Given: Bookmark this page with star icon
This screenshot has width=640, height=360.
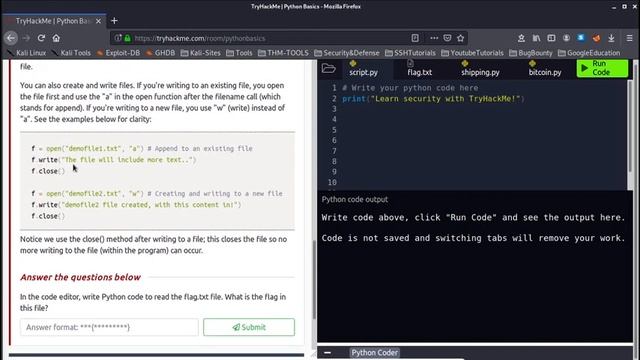Looking at the screenshot, I should tap(461, 38).
